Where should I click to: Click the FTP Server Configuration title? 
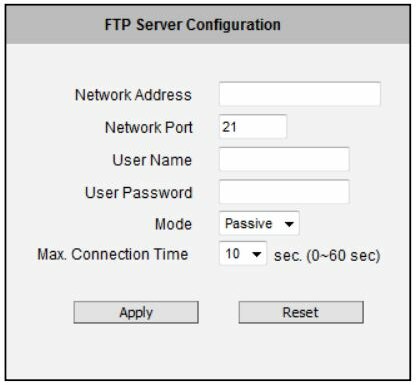(x=192, y=25)
